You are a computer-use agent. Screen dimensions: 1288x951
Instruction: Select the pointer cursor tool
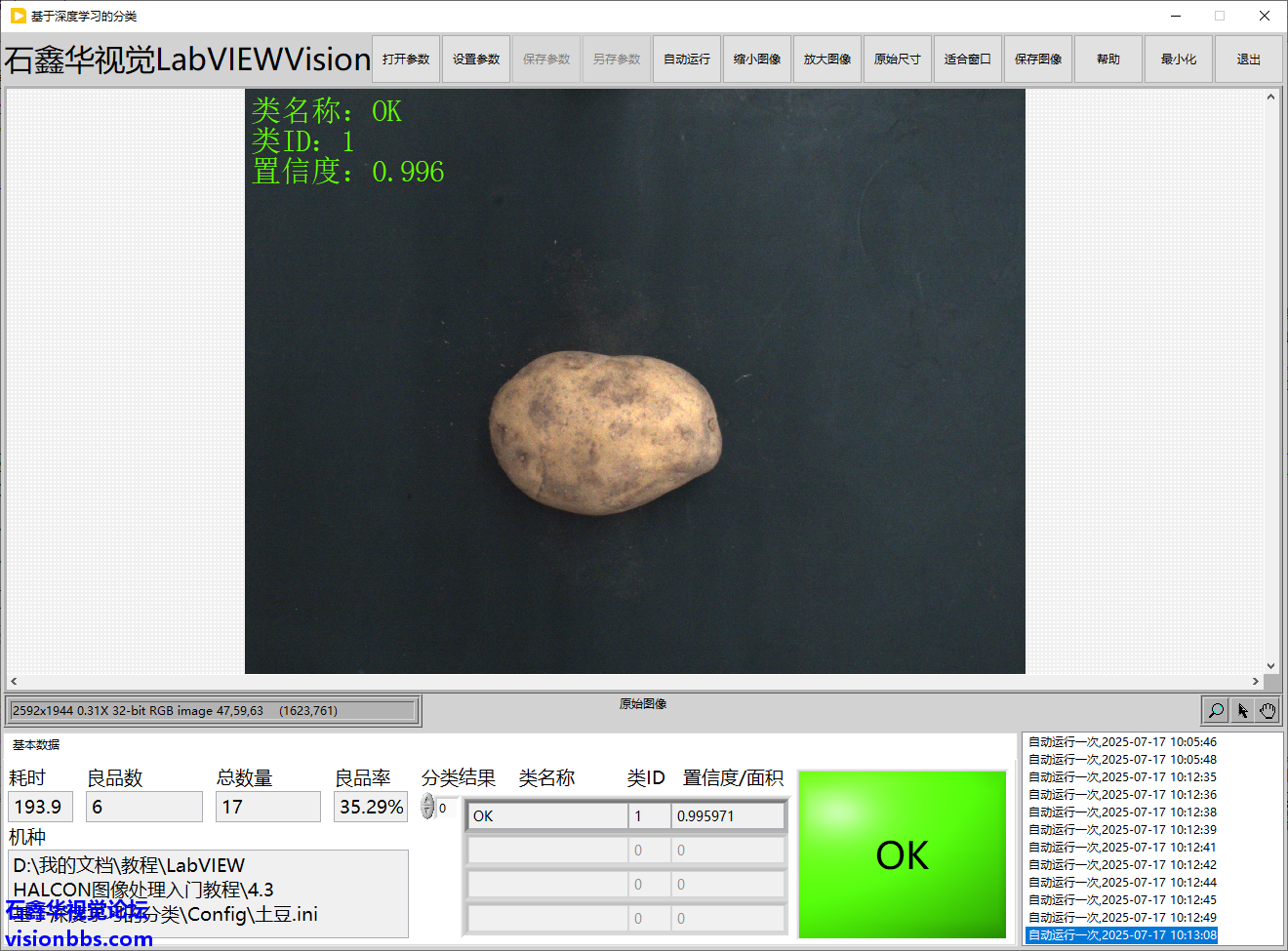click(1242, 711)
